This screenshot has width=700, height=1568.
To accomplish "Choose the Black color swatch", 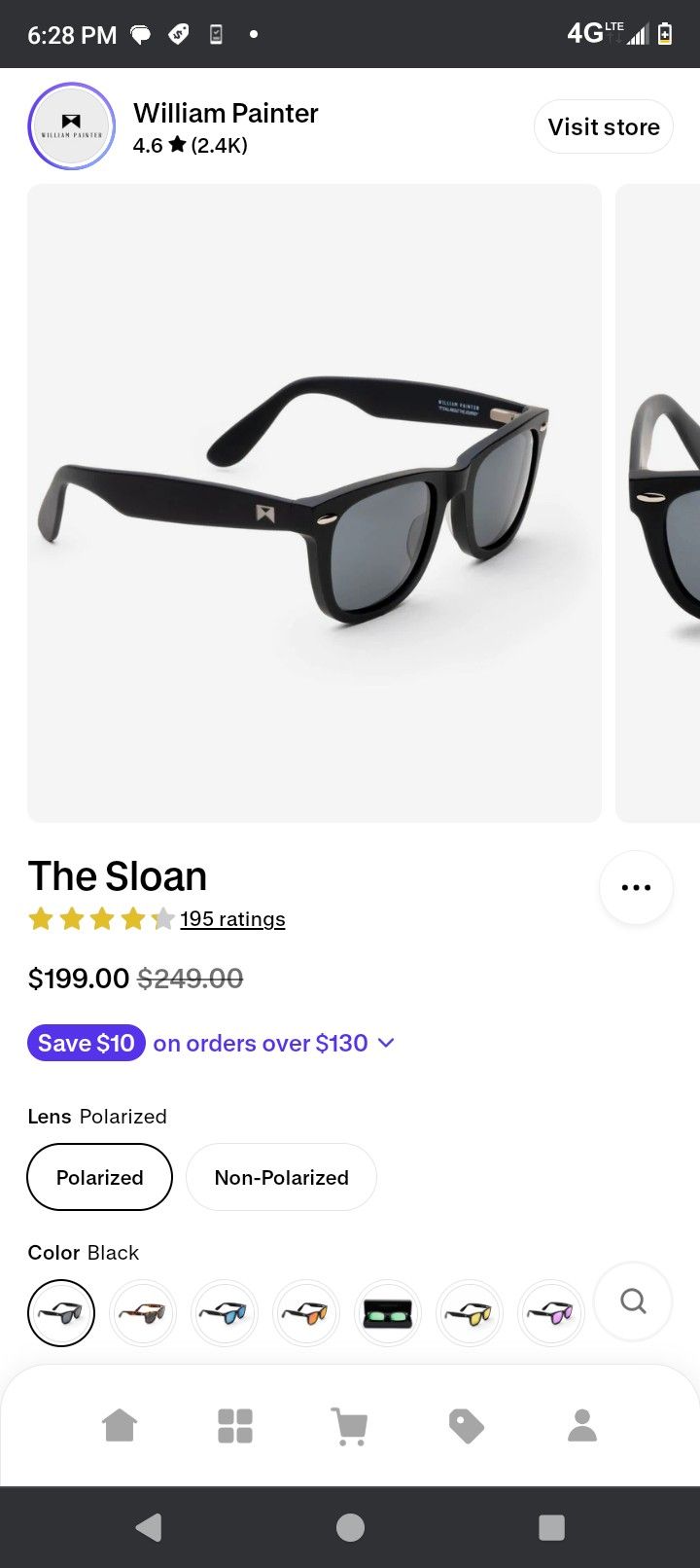I will (61, 1312).
